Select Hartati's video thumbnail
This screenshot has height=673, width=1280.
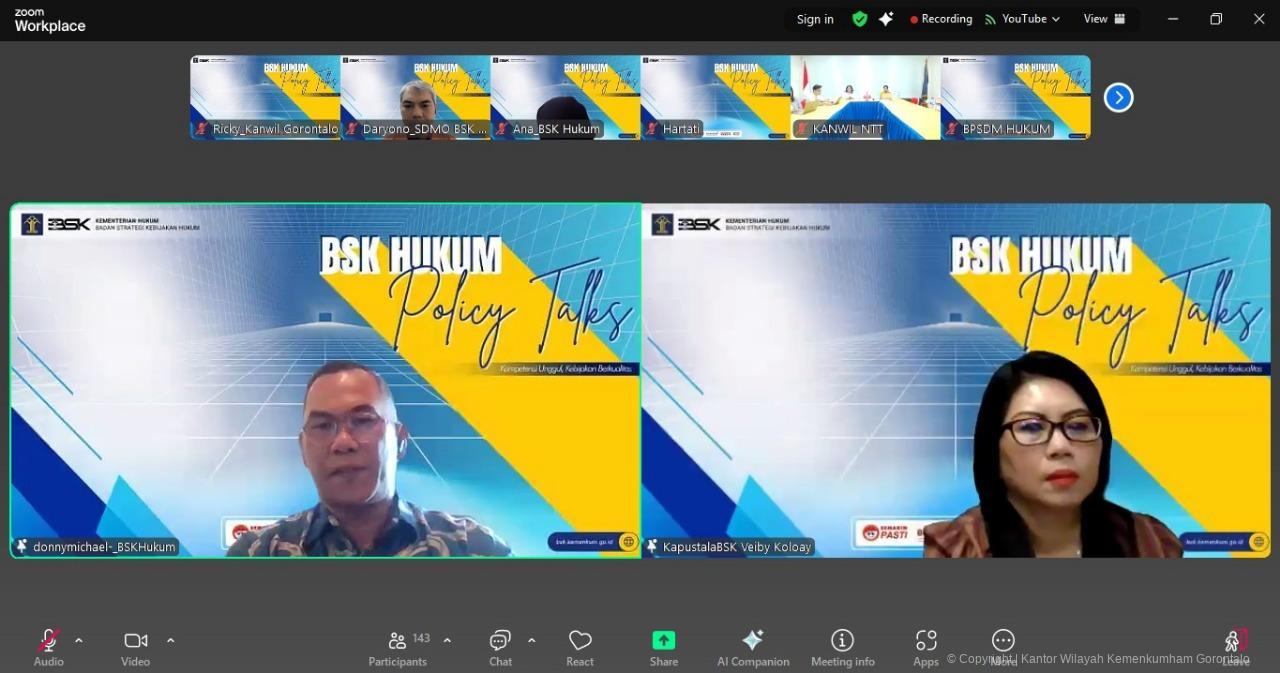tap(715, 97)
